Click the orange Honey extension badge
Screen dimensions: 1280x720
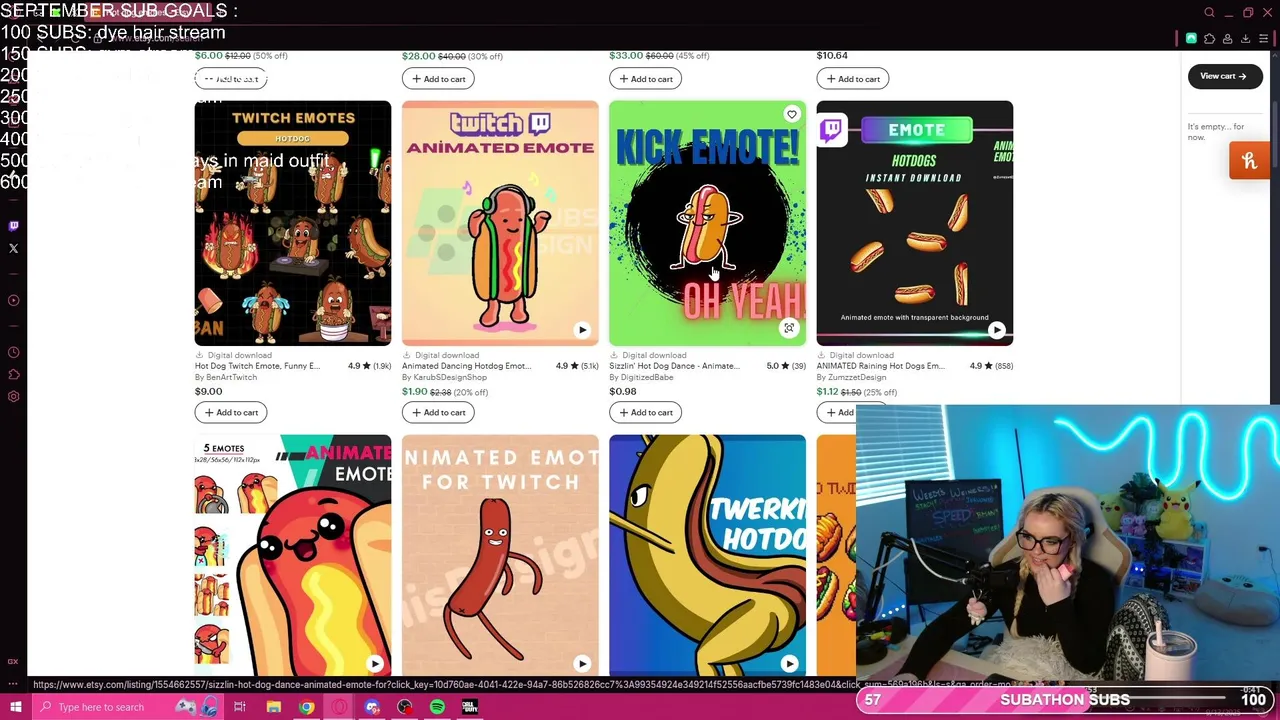[x=1249, y=161]
